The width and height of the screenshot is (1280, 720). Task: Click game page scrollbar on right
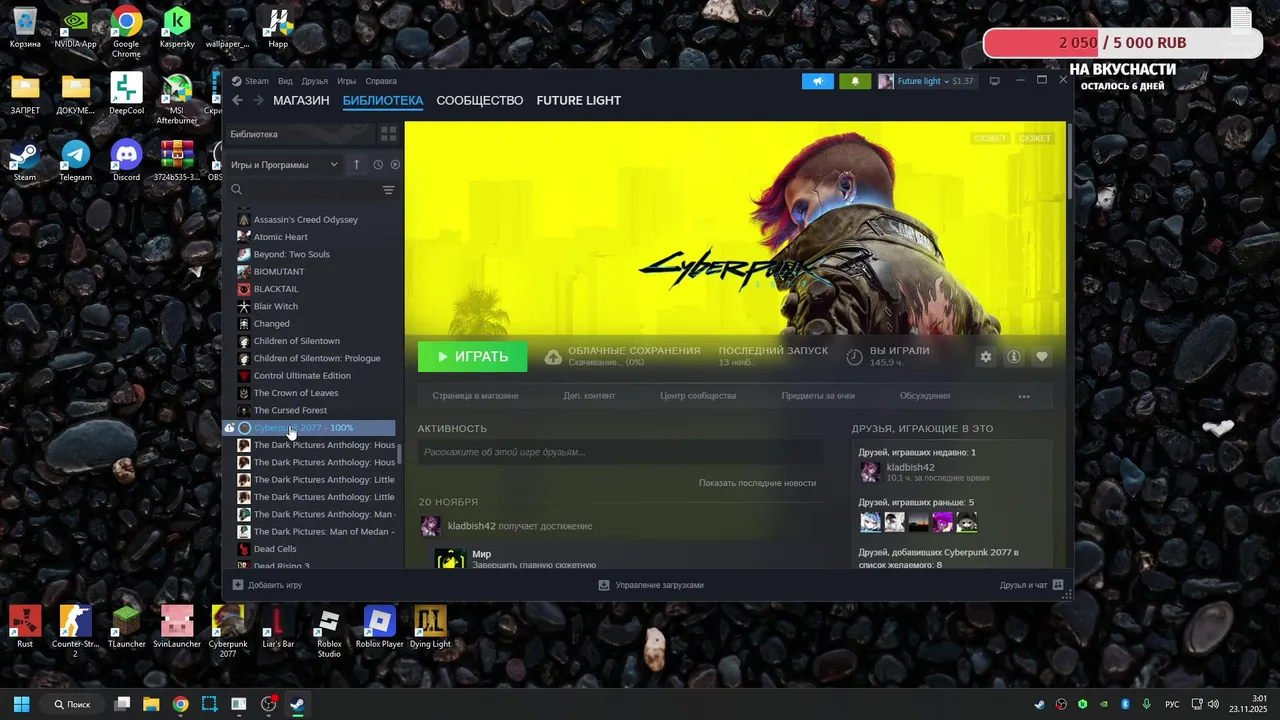pos(1069,162)
